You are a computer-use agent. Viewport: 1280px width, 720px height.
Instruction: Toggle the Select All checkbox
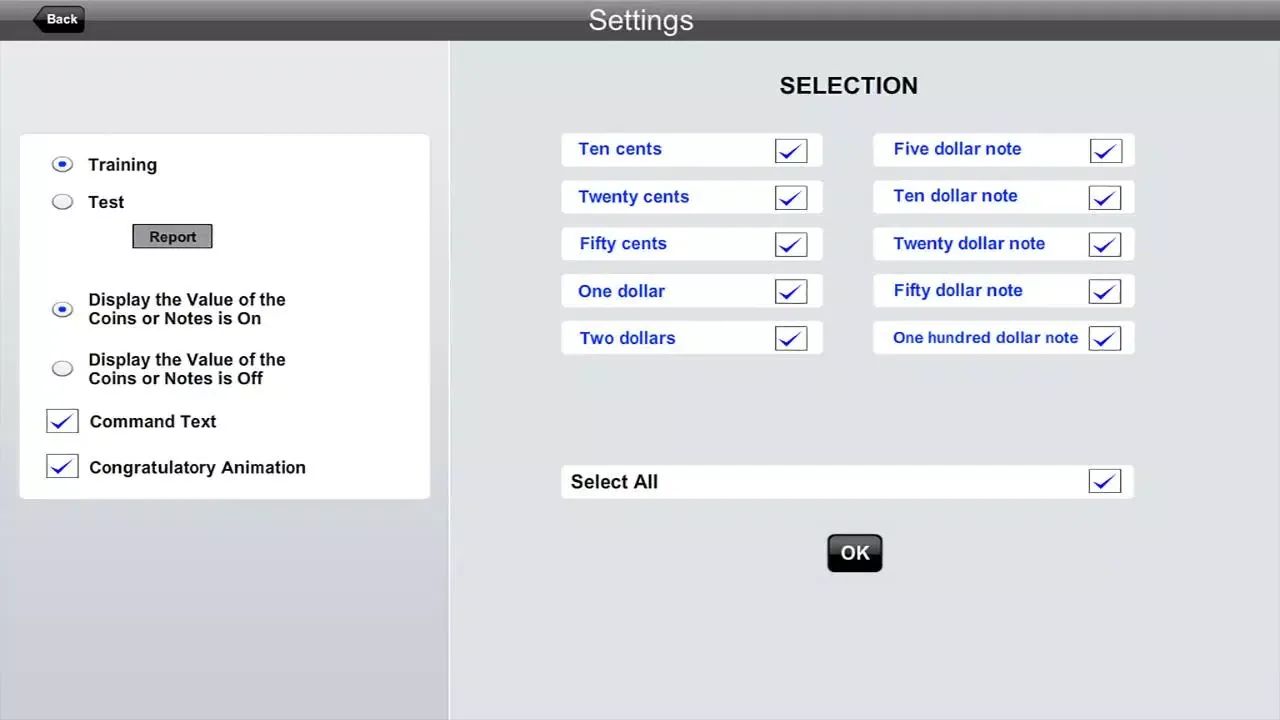tap(1105, 482)
